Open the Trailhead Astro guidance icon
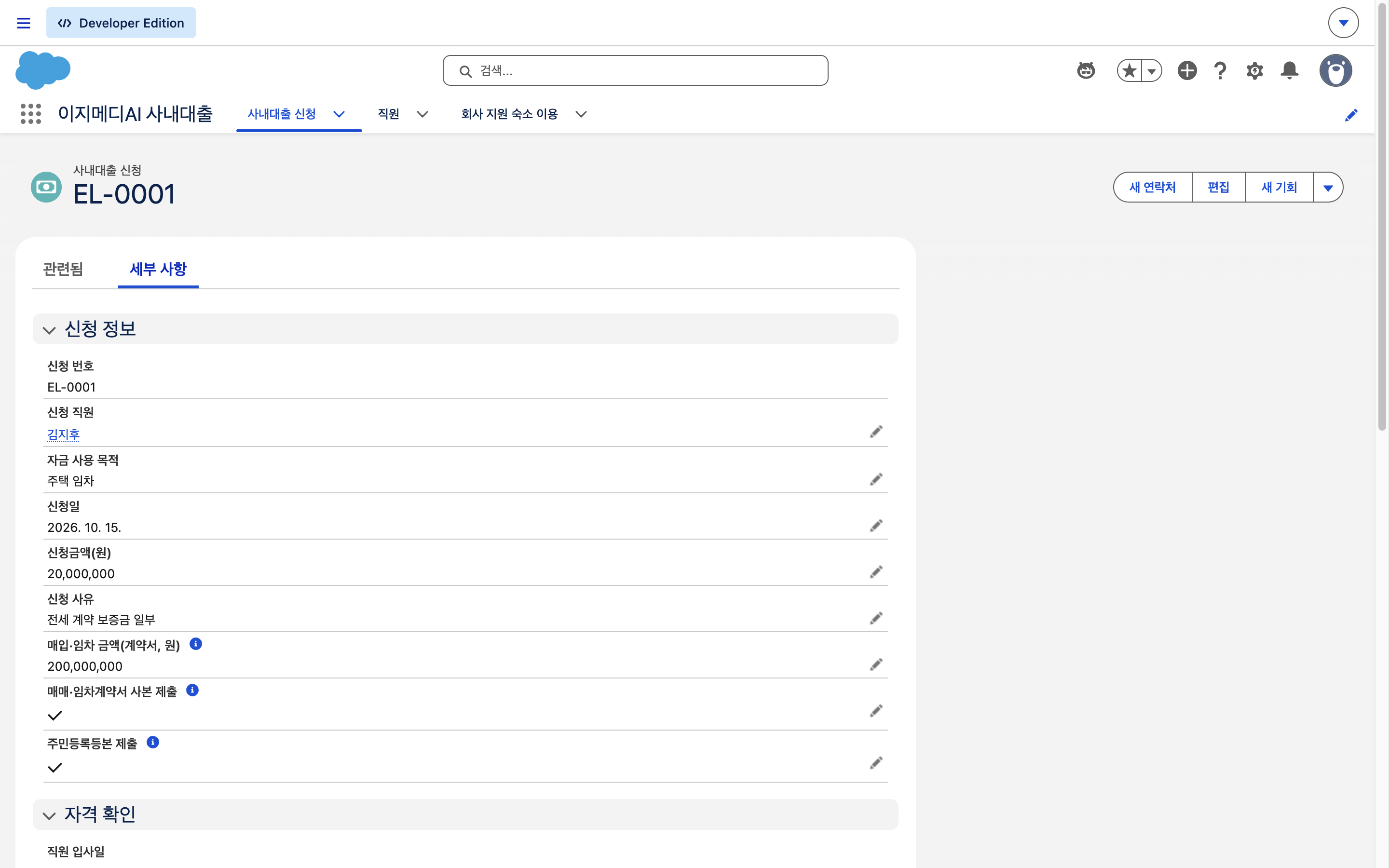The width and height of the screenshot is (1389, 868). [1086, 70]
